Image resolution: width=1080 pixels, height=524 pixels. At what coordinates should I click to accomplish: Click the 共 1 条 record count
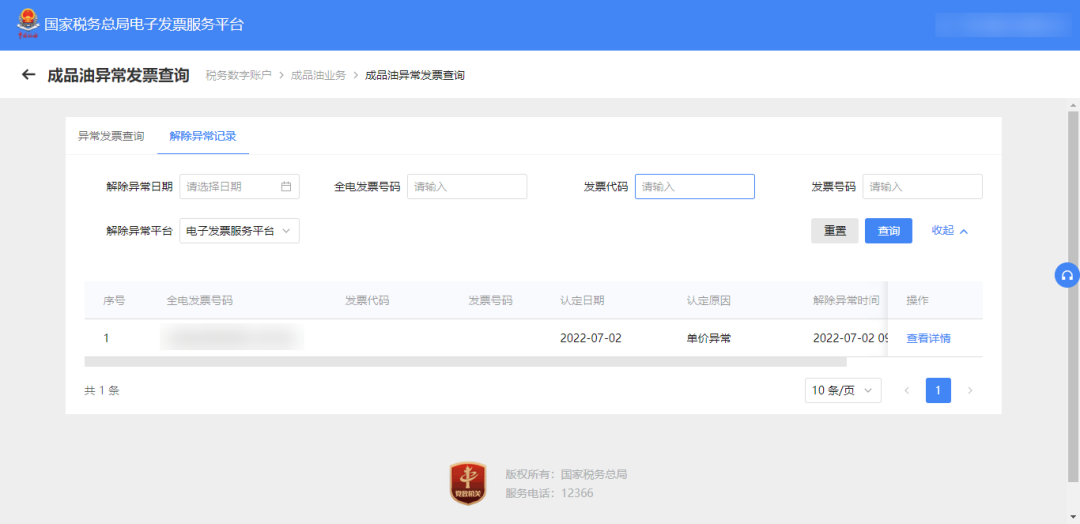(x=102, y=390)
